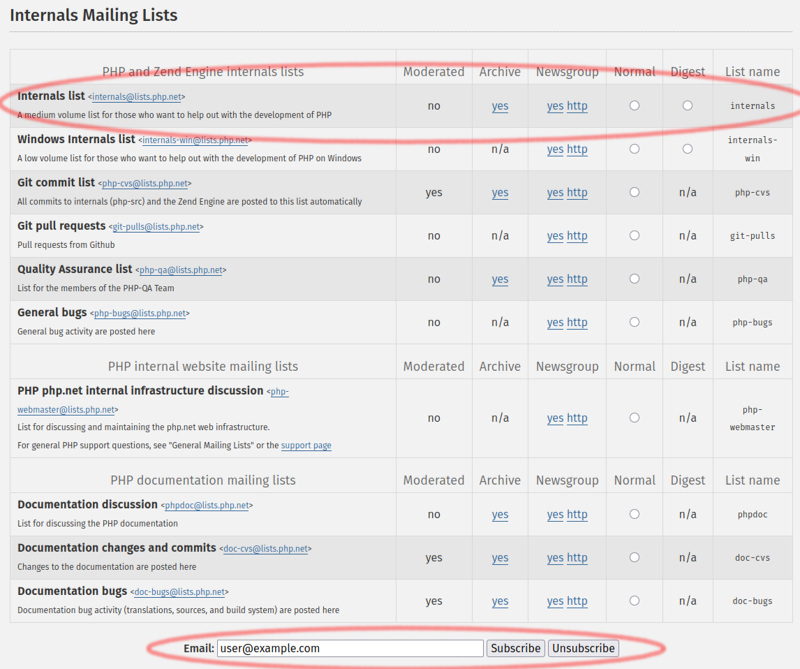800x669 pixels.
Task: Select Normal radio for General bugs
Action: [x=634, y=323]
